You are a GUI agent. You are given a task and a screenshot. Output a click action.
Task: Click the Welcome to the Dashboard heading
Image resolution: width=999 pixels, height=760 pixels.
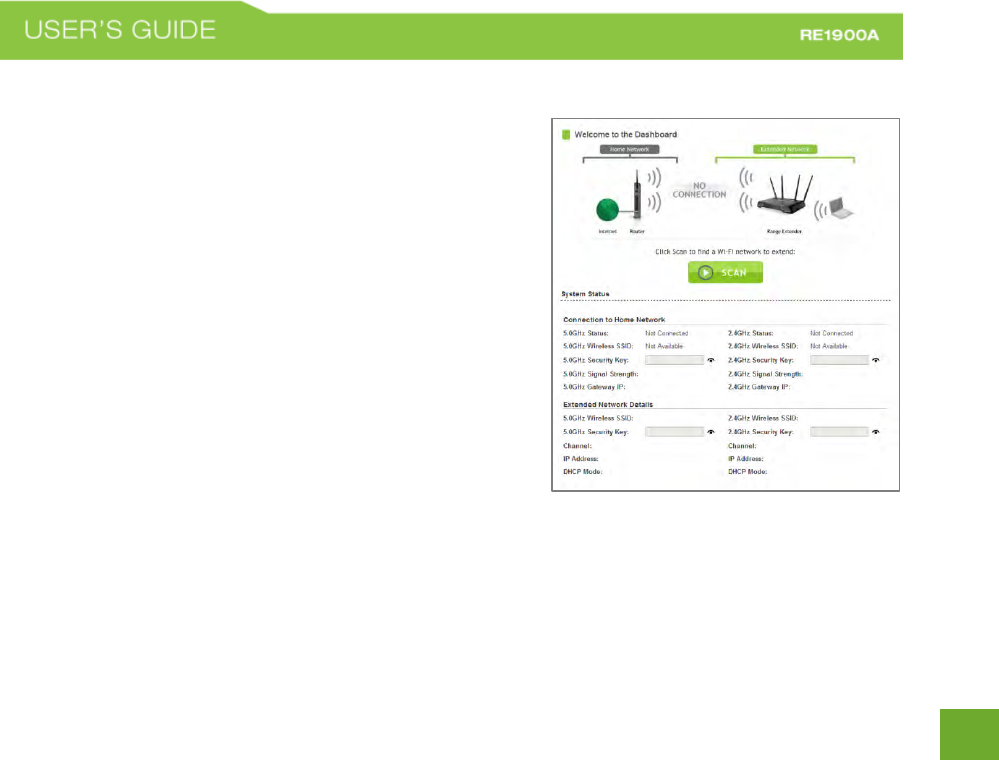(626, 134)
